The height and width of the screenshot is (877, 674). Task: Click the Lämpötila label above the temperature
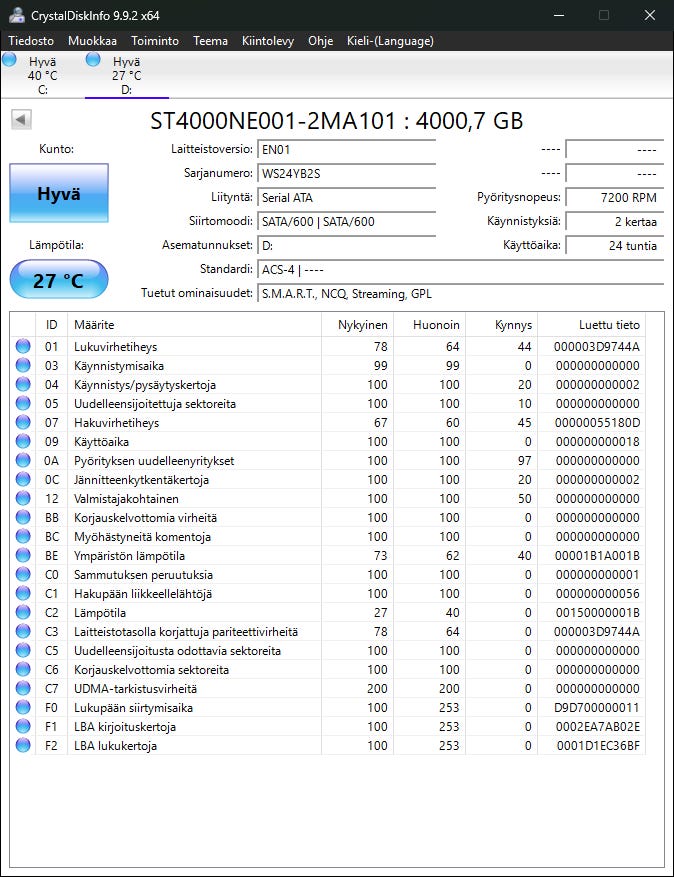tap(56, 245)
